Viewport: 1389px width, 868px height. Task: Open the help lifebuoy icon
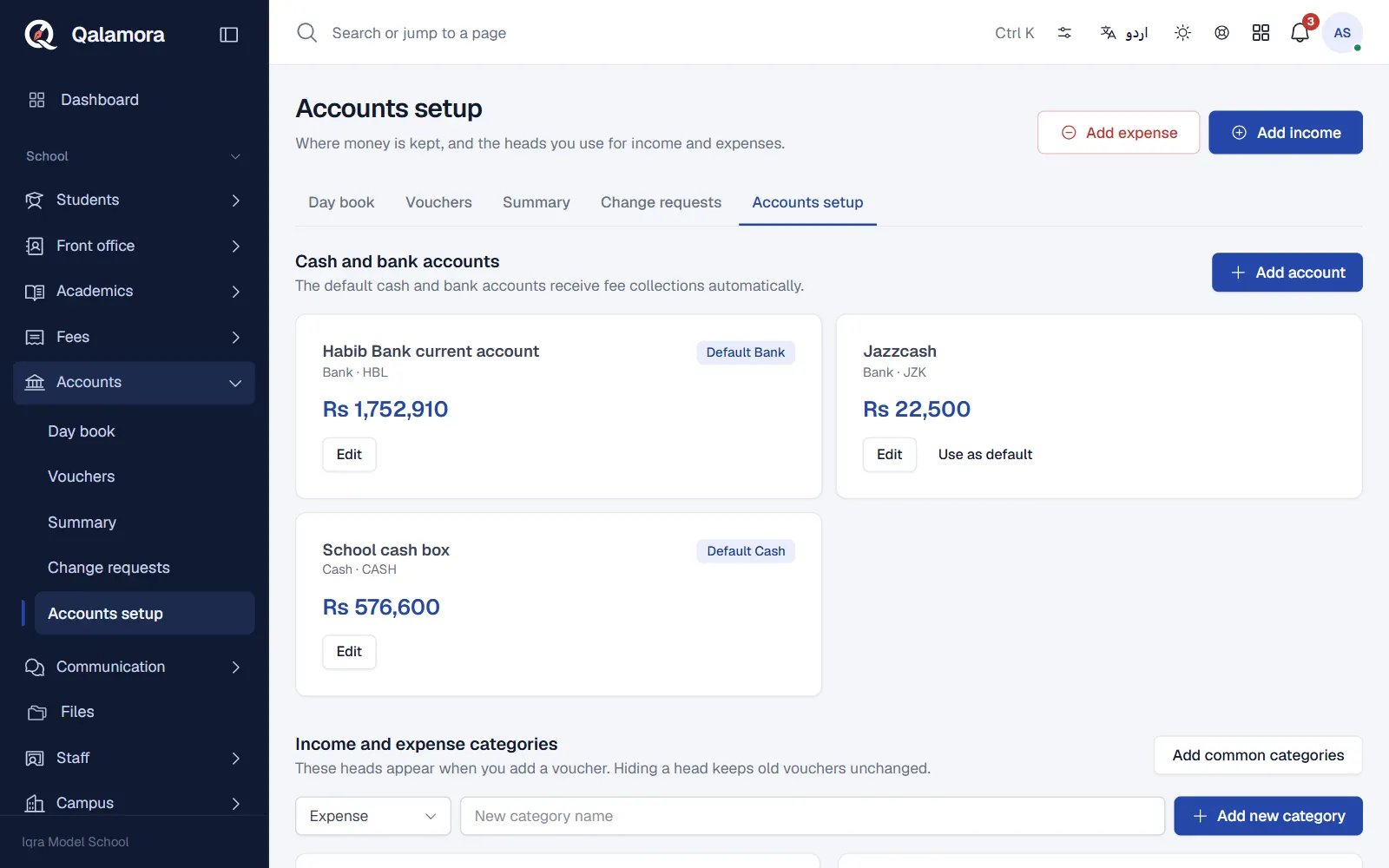click(1221, 33)
